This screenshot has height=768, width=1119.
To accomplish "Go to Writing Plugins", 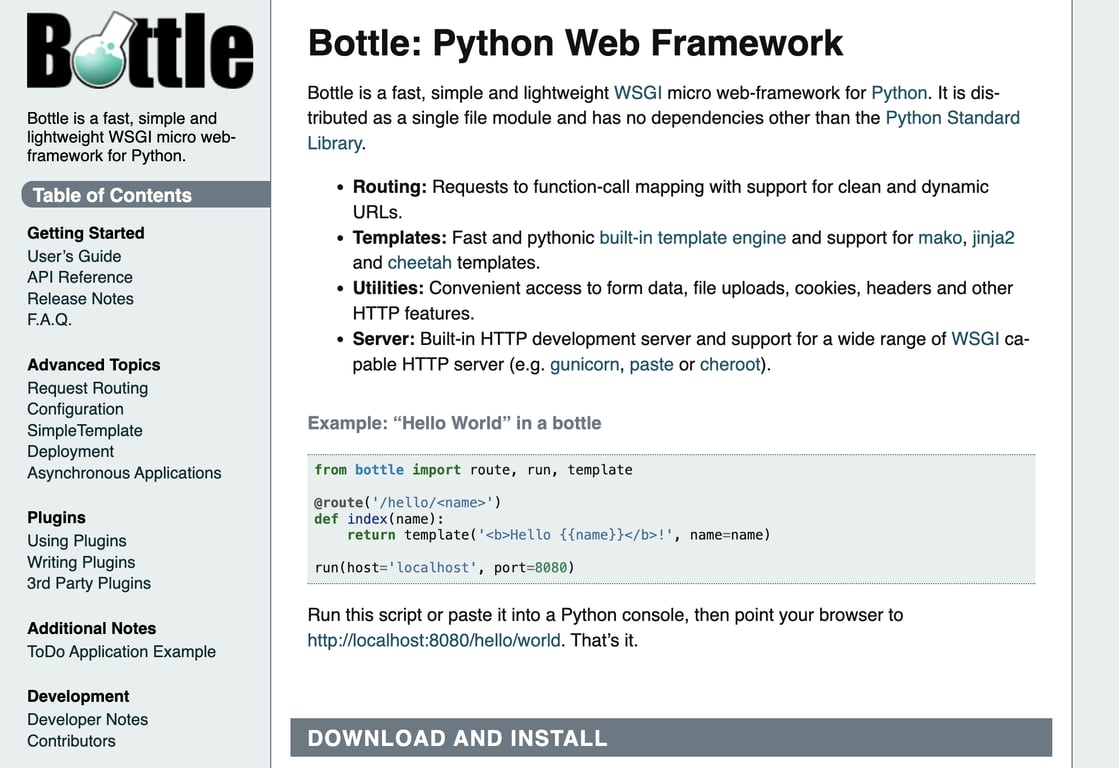I will pos(81,562).
